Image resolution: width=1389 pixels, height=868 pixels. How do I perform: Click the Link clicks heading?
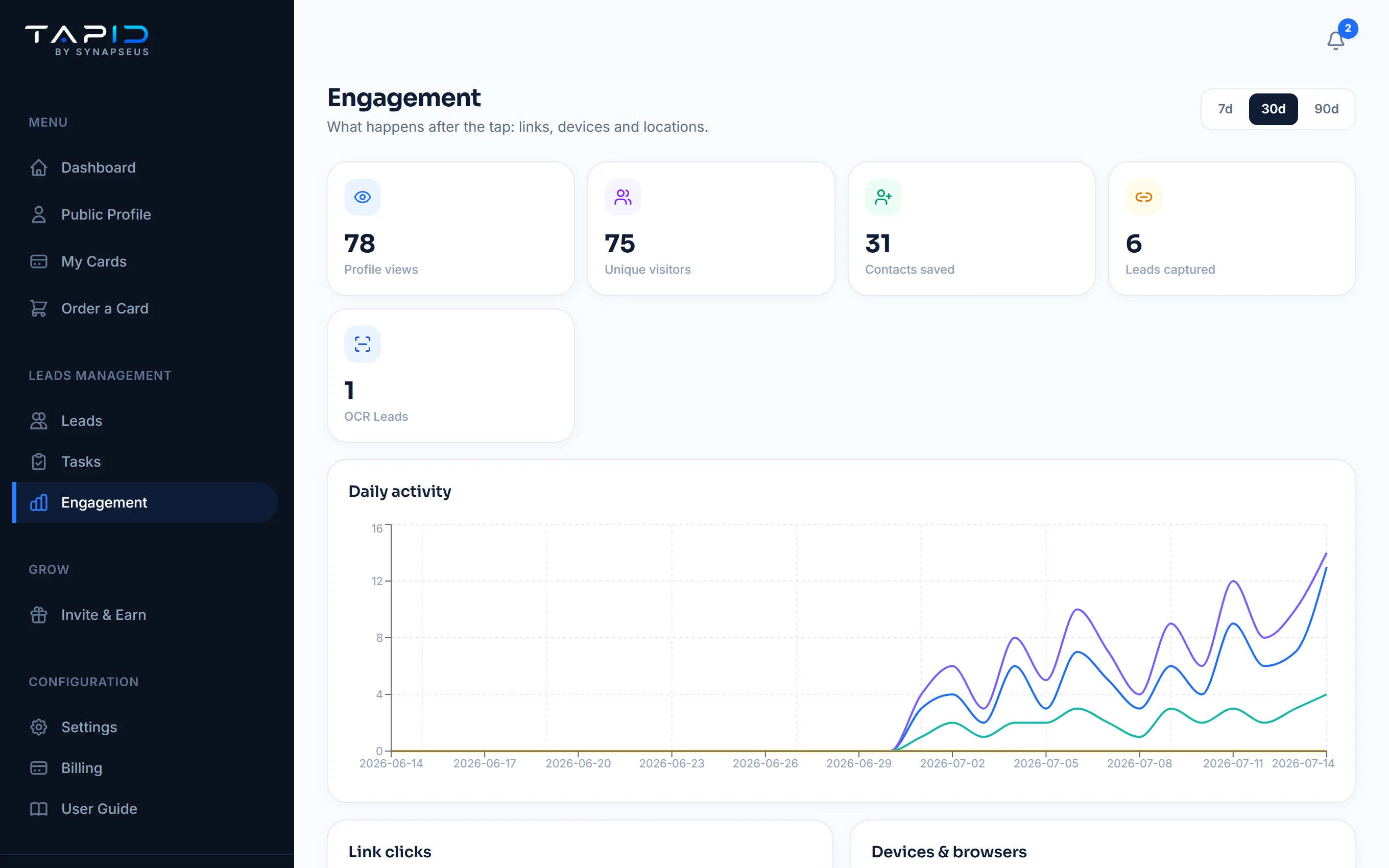coord(390,852)
